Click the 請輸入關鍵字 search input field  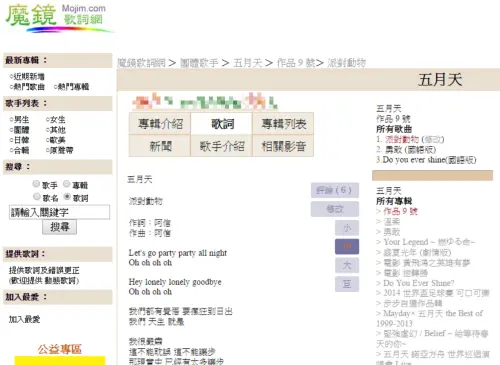pos(59,212)
